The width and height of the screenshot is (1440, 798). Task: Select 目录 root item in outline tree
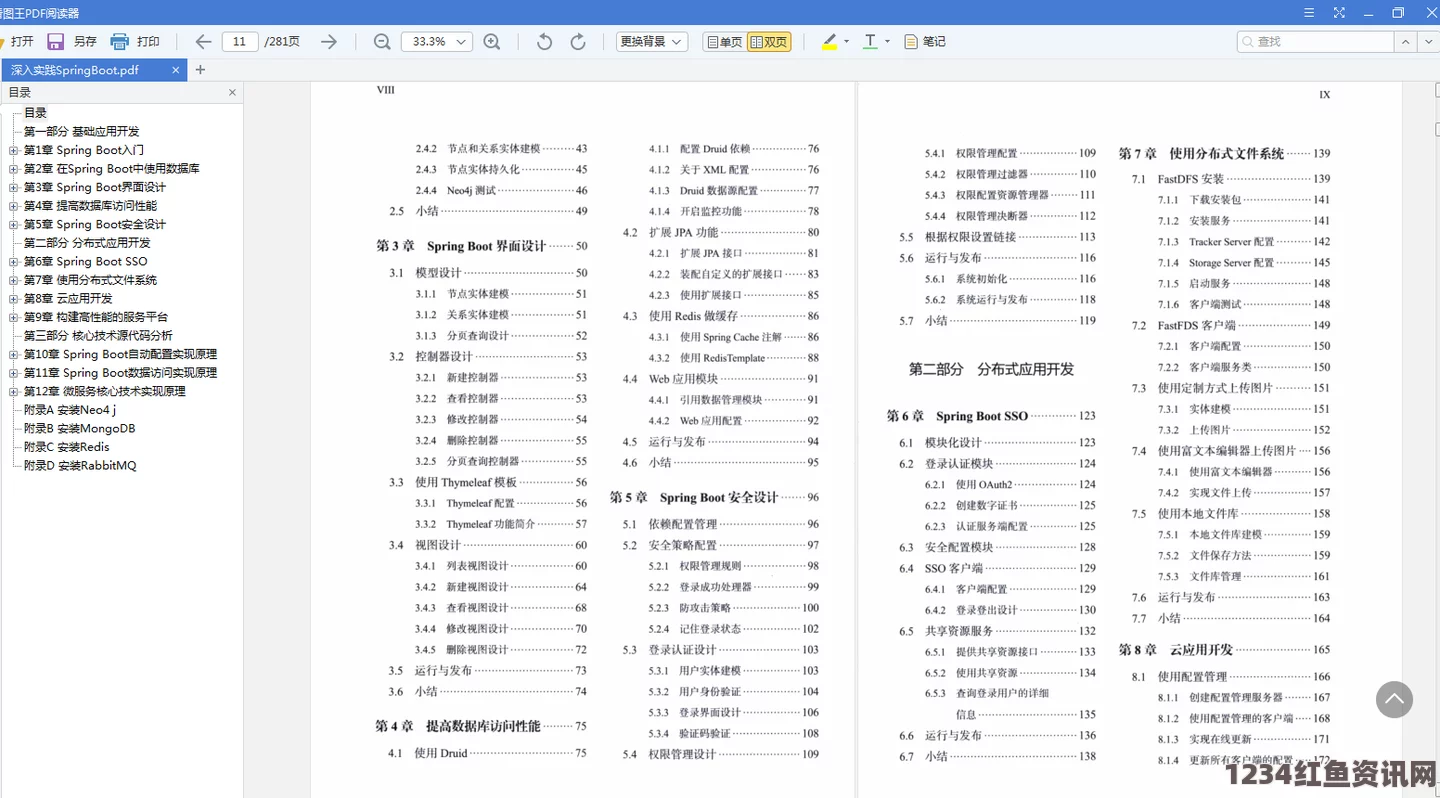click(35, 113)
